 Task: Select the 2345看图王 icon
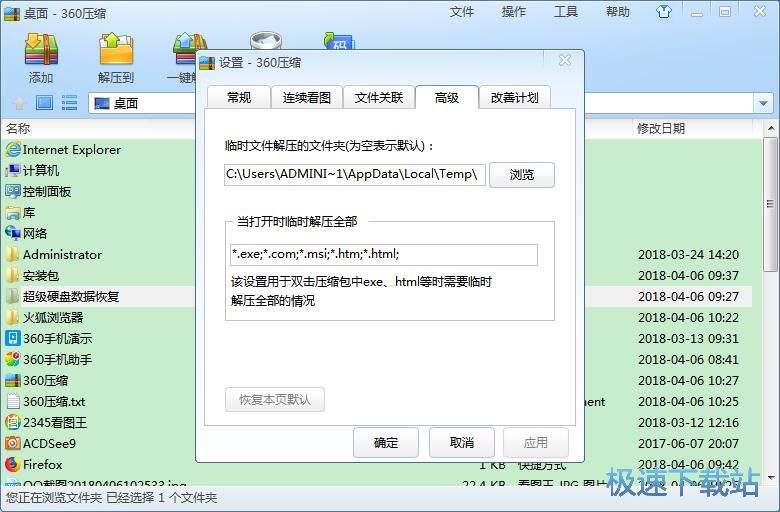13,422
